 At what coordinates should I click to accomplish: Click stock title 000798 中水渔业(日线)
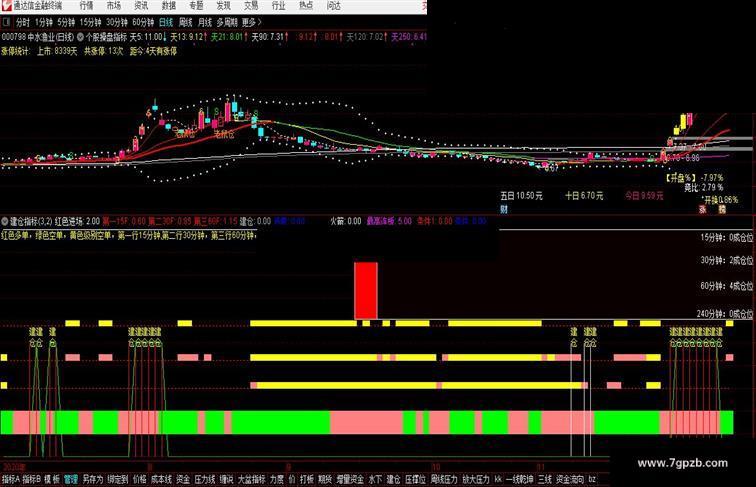pos(38,37)
